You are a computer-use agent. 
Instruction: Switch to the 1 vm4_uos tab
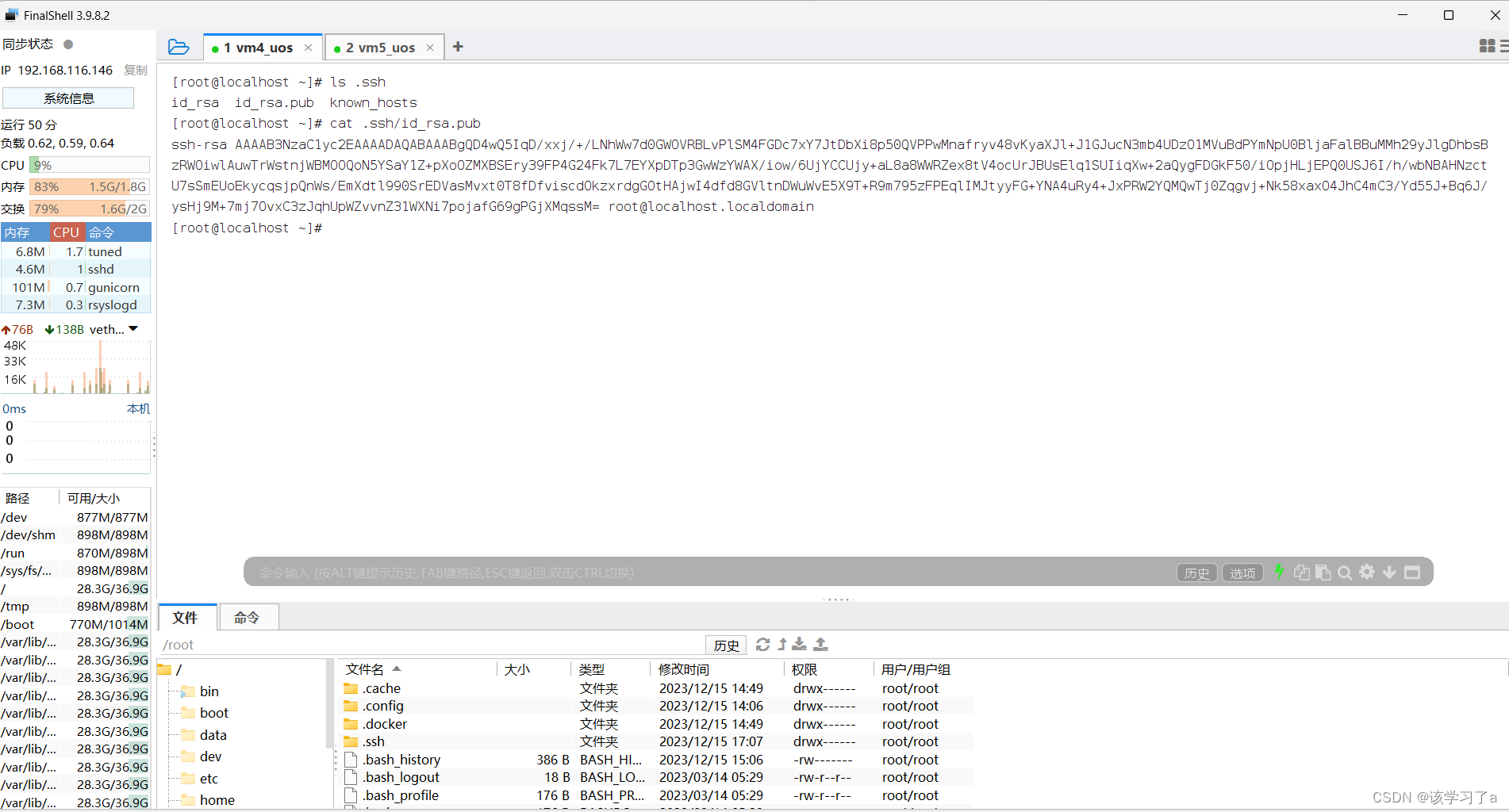point(263,48)
